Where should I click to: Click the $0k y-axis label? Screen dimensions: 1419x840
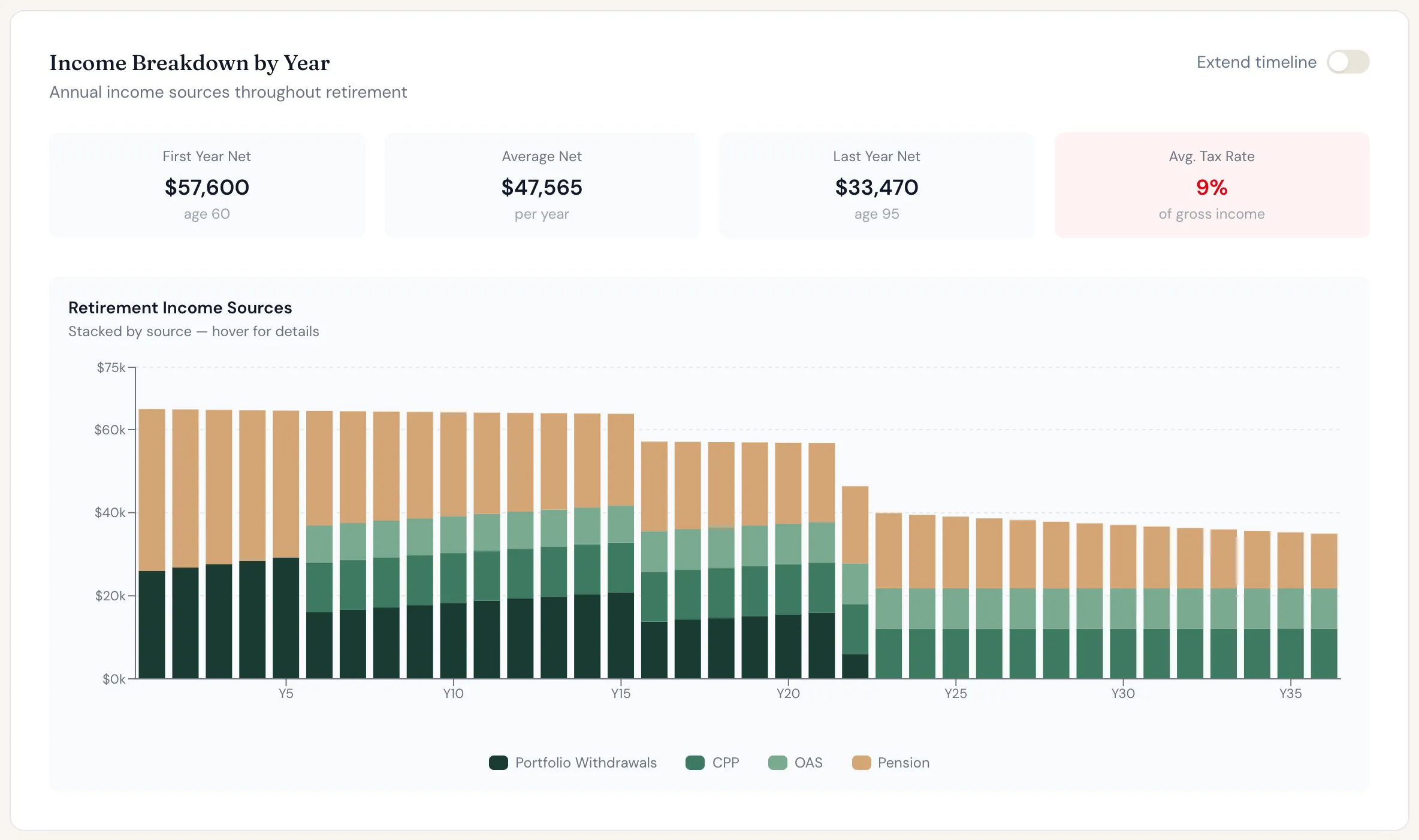click(114, 679)
